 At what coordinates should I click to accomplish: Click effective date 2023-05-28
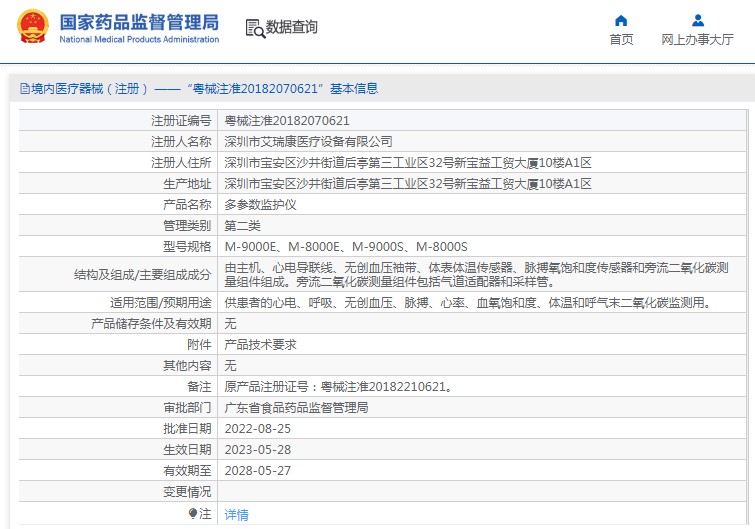coord(258,450)
